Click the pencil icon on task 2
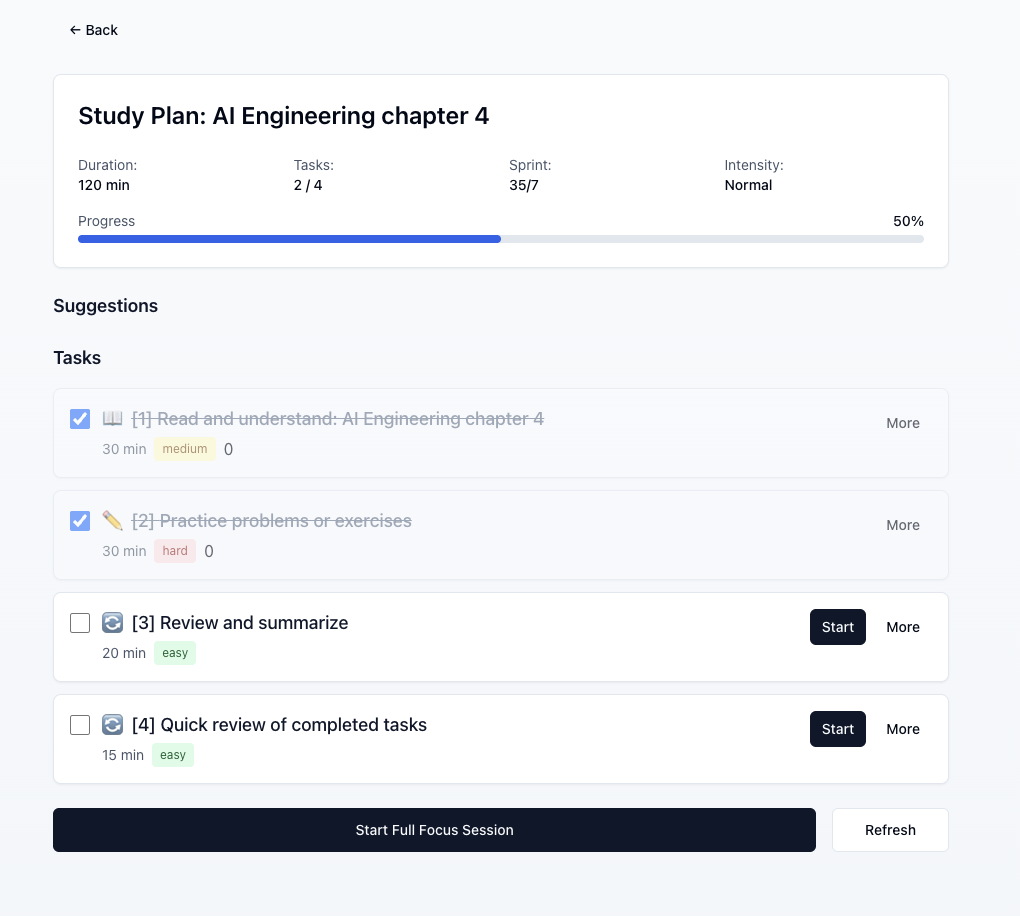The image size is (1020, 916). point(112,521)
